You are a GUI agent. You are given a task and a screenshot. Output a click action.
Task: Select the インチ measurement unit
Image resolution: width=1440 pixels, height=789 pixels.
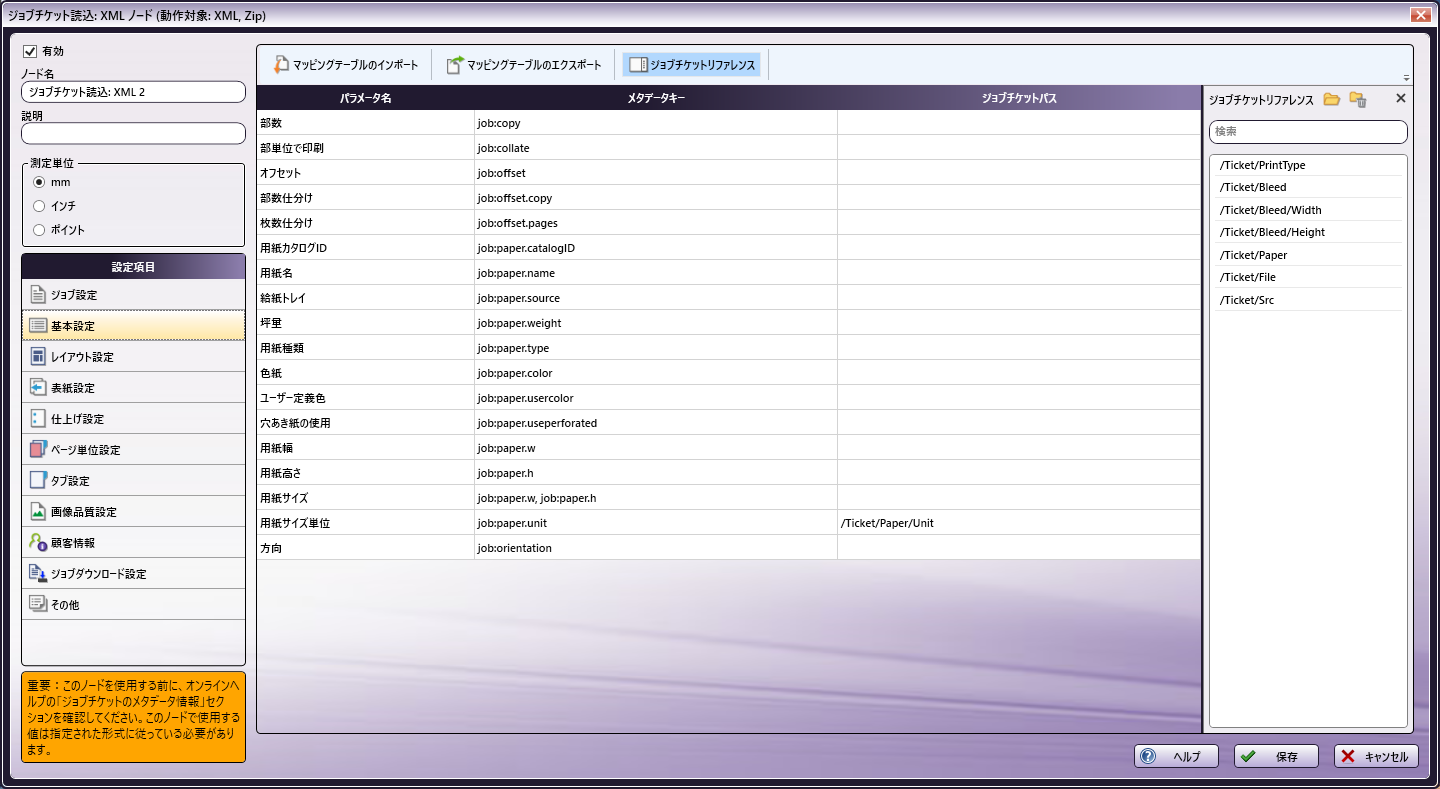(x=39, y=206)
